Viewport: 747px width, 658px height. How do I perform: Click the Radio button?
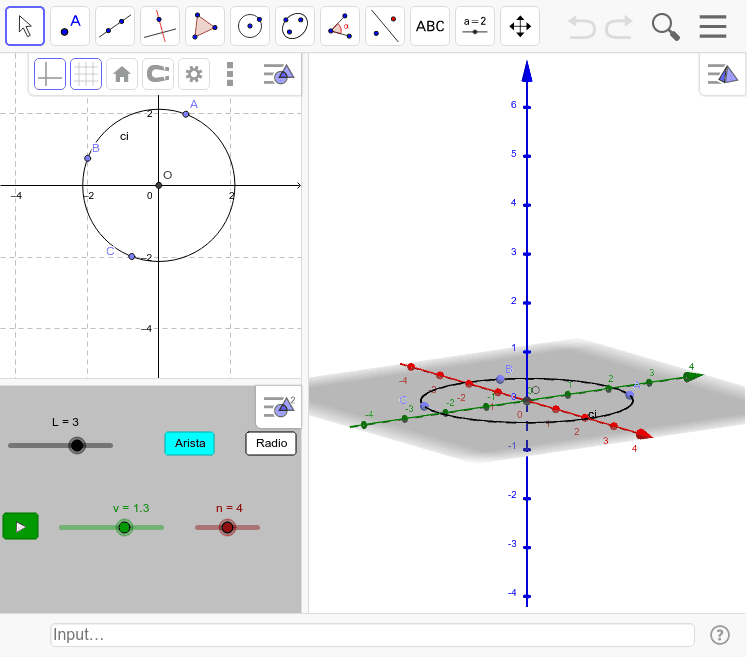pos(271,444)
